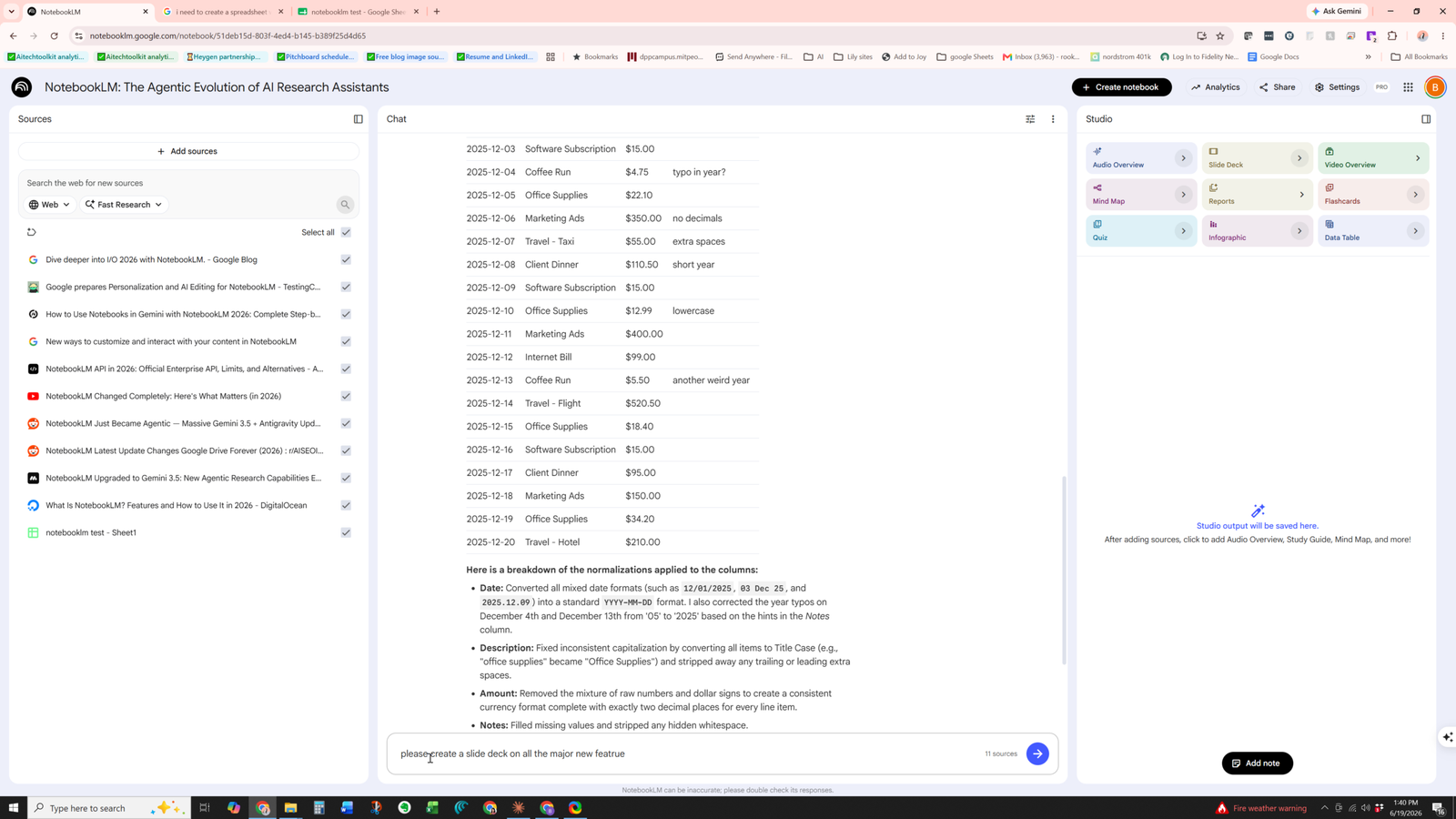1456x819 pixels.
Task: Customize Reports chevron arrow
Action: pyautogui.click(x=1301, y=195)
